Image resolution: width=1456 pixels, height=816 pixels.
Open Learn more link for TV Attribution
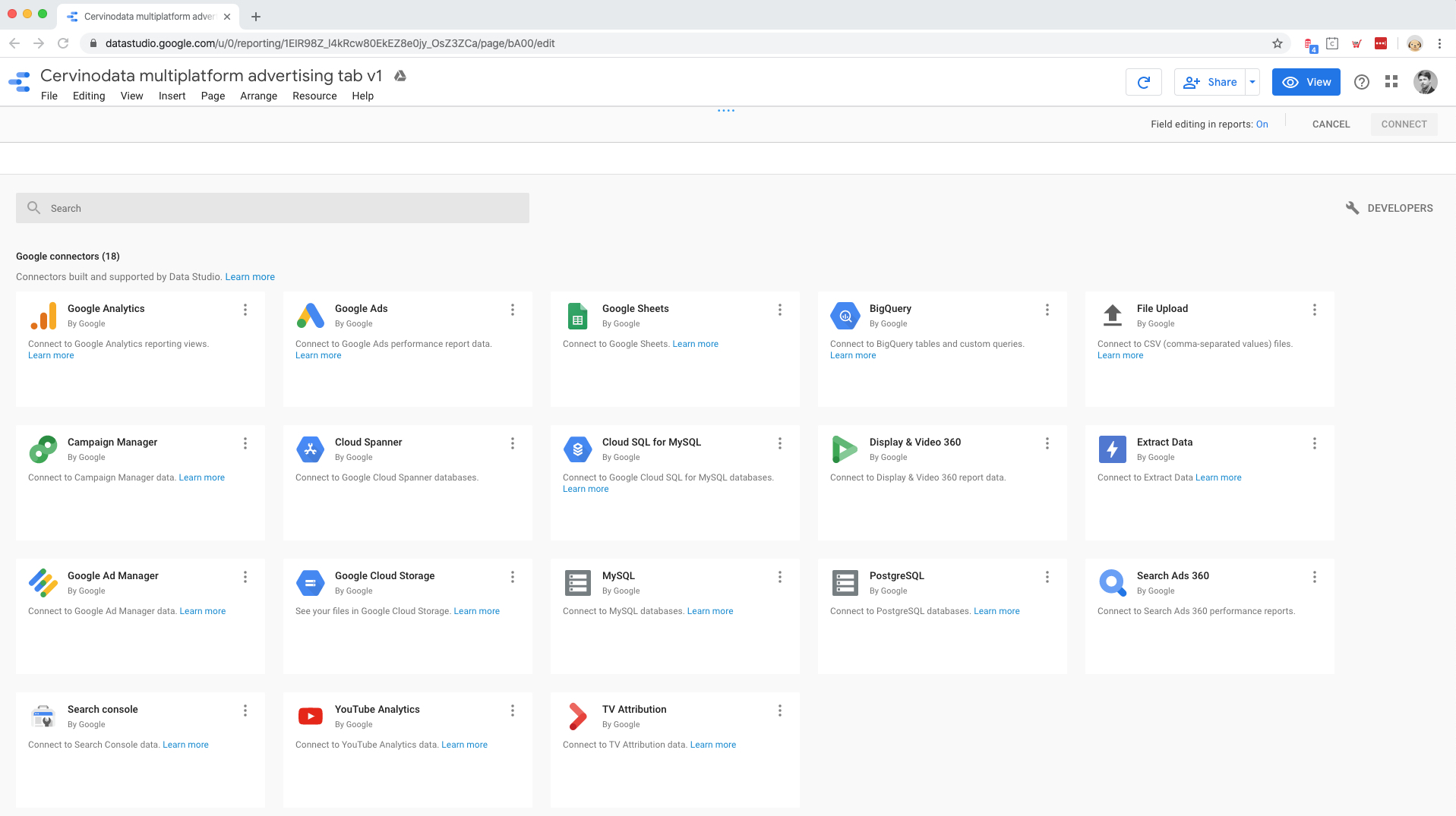pyautogui.click(x=713, y=745)
